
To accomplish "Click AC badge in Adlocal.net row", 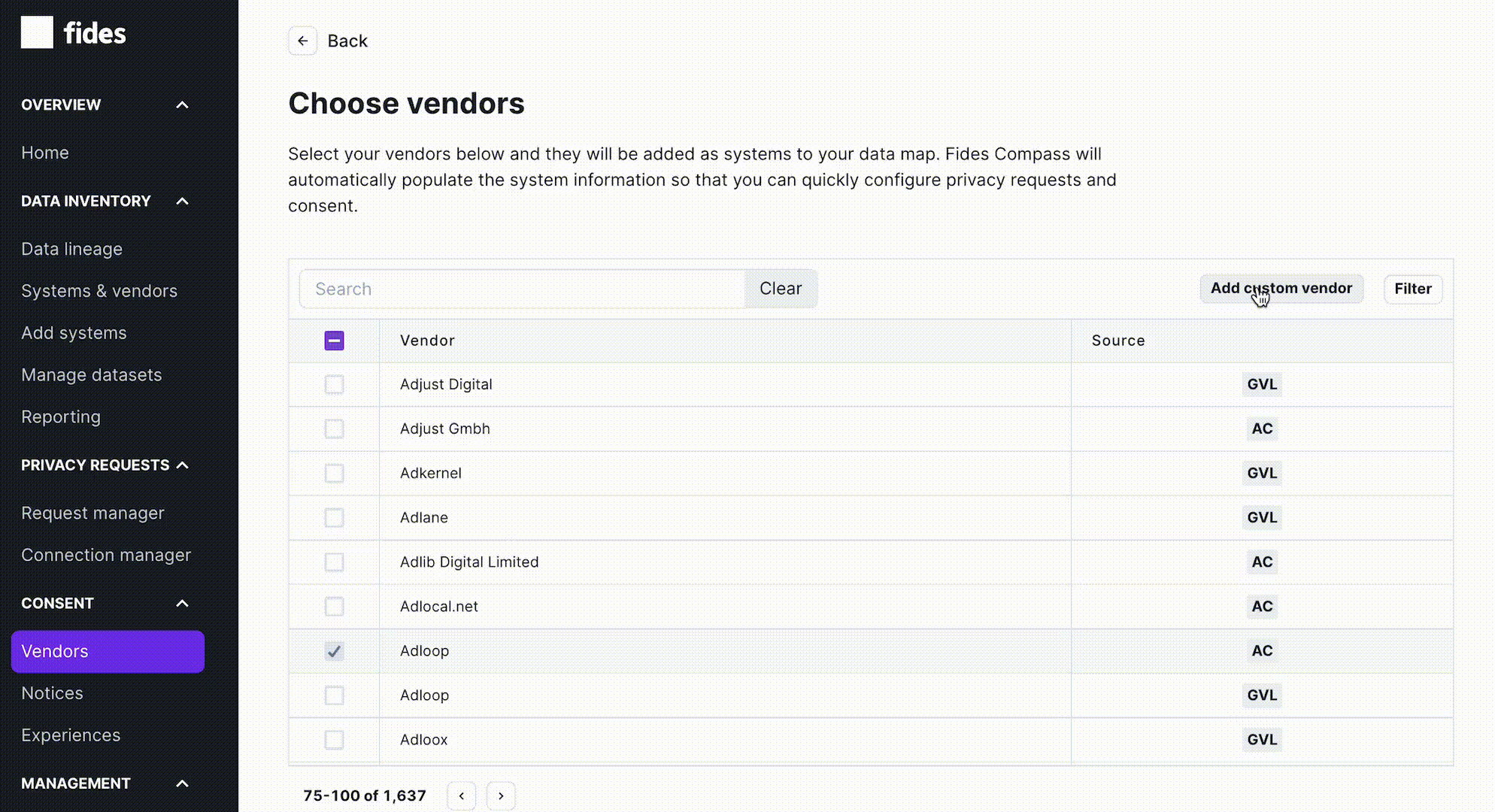I will [1262, 606].
